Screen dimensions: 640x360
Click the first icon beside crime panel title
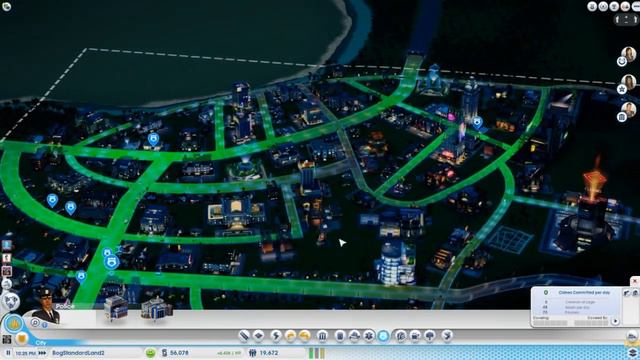click(x=627, y=293)
